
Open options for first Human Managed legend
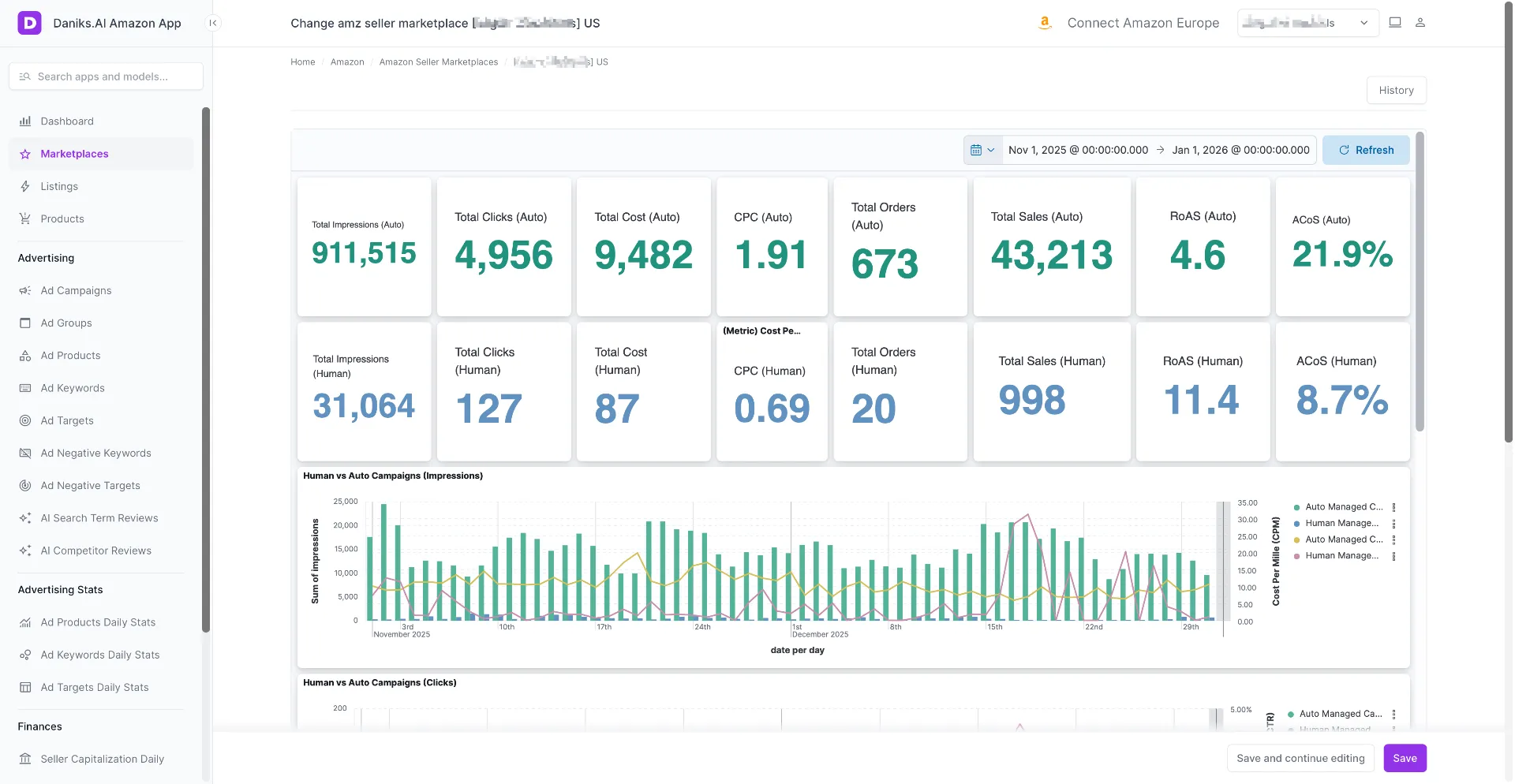(1393, 524)
